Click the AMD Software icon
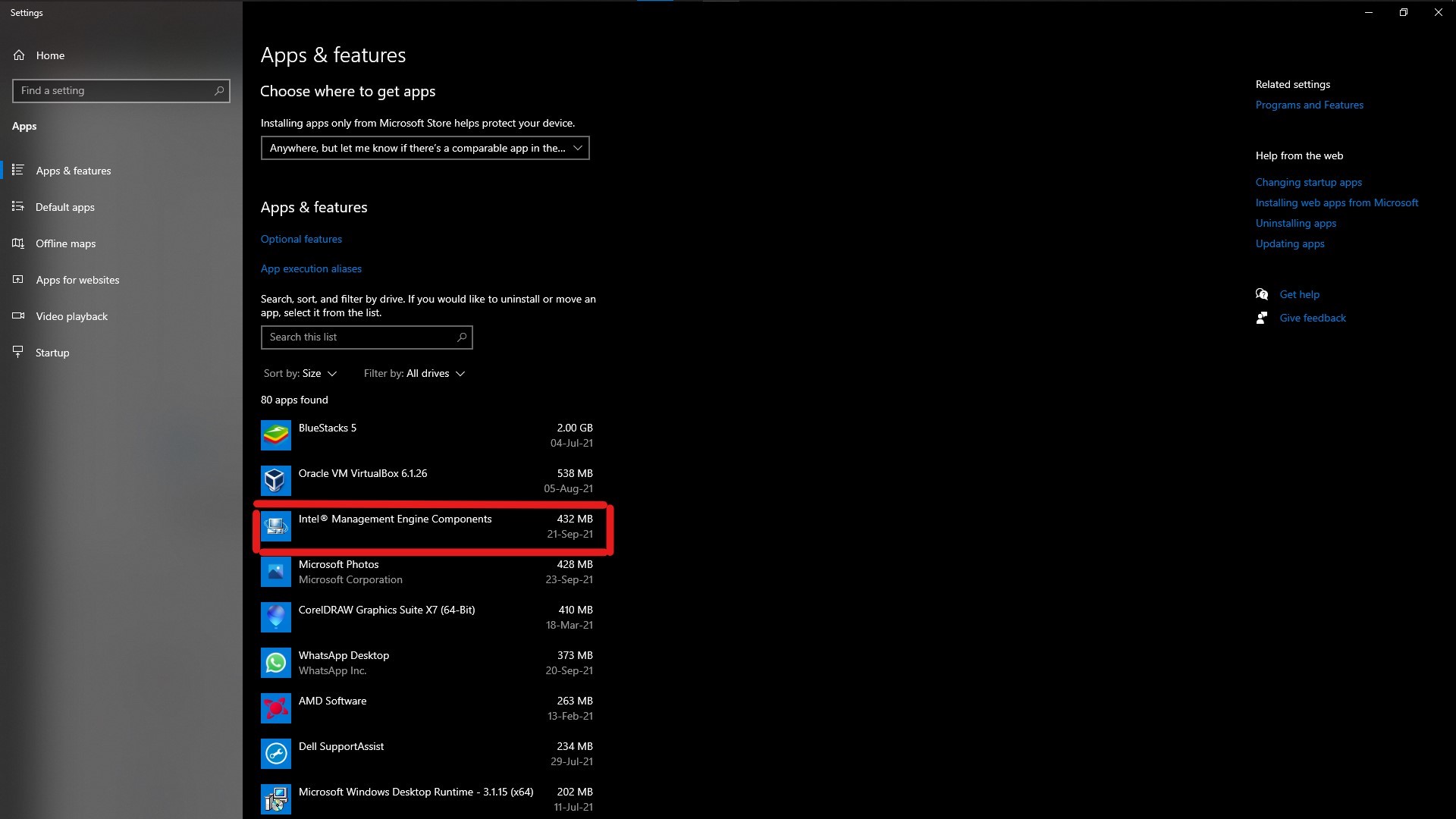Image resolution: width=1456 pixels, height=819 pixels. pos(275,708)
